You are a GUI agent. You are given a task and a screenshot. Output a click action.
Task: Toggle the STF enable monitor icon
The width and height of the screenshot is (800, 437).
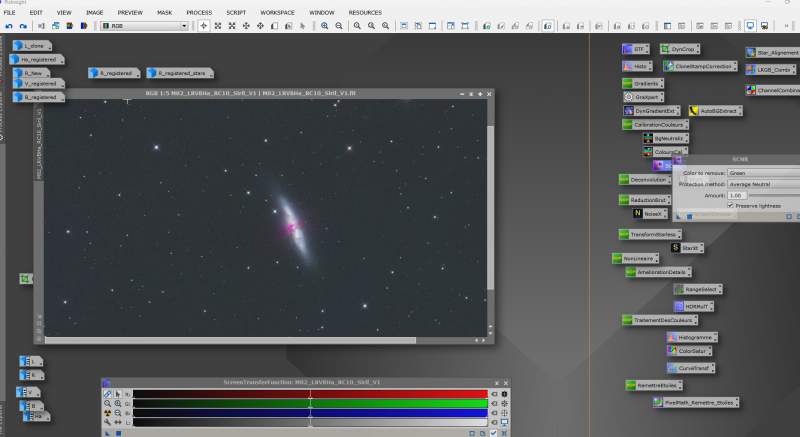[x=505, y=422]
